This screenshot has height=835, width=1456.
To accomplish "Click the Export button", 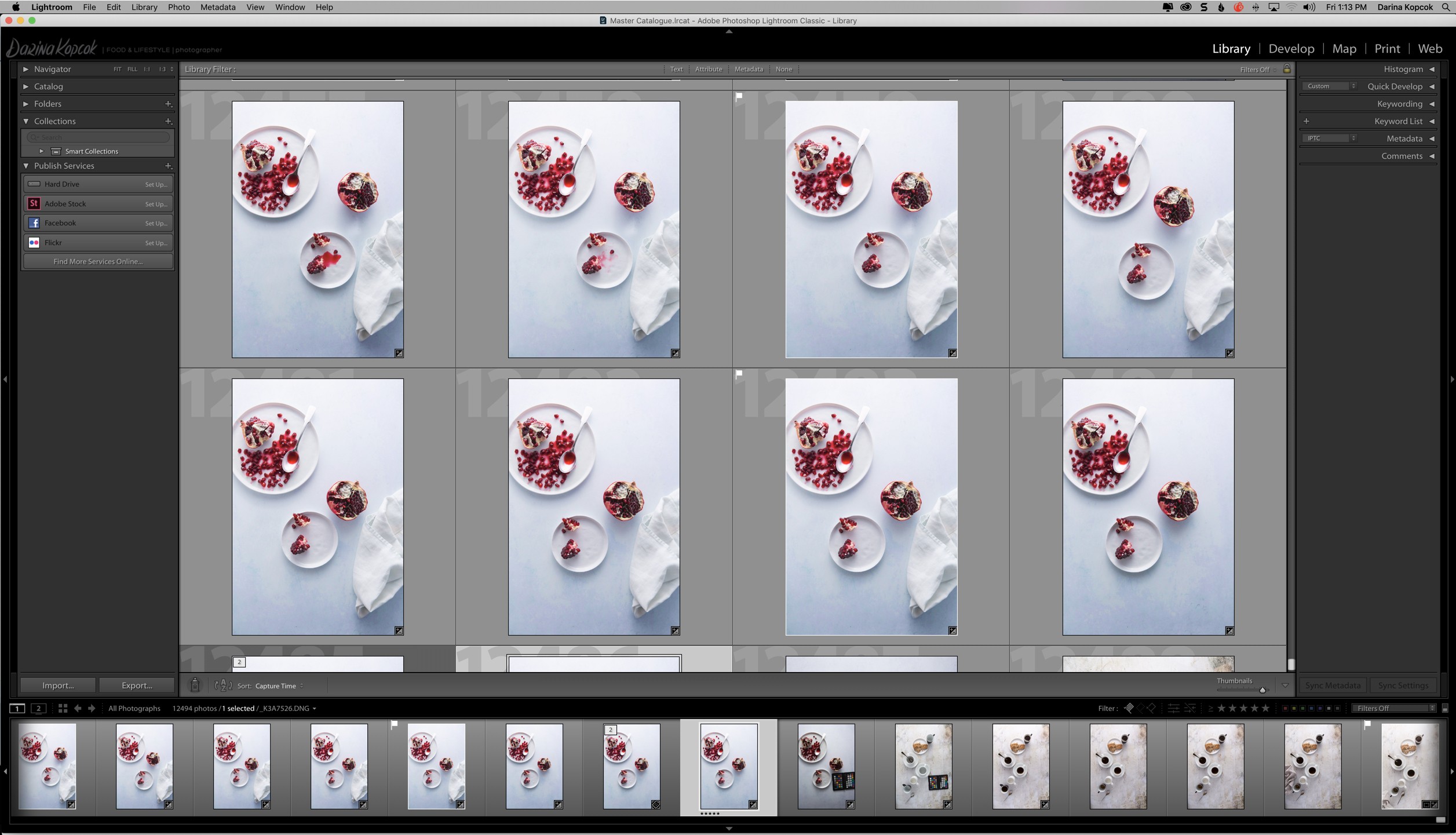I will click(136, 684).
